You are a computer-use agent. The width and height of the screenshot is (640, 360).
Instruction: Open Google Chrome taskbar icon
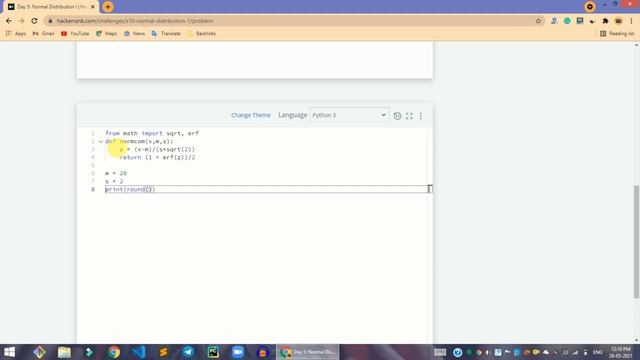114,352
